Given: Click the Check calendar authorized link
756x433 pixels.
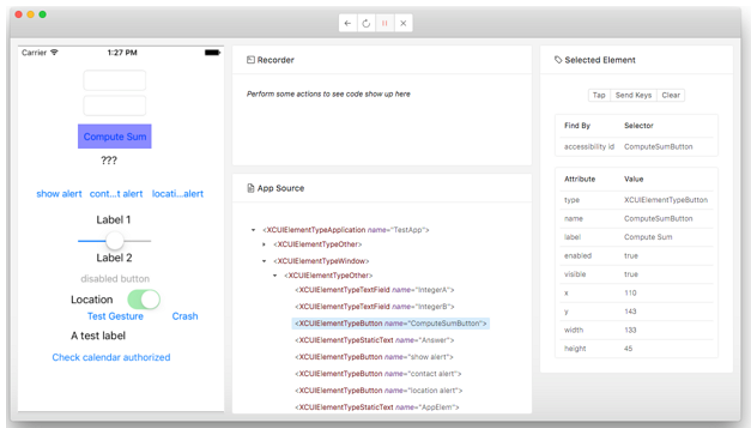Looking at the screenshot, I should (111, 357).
